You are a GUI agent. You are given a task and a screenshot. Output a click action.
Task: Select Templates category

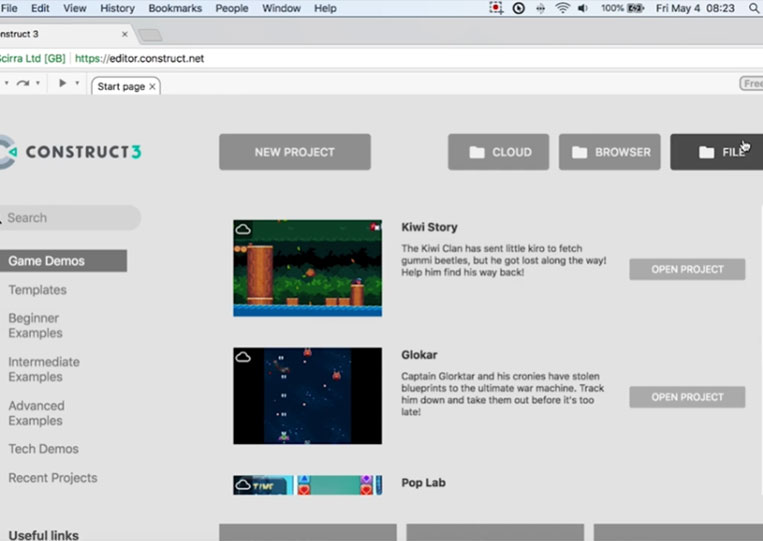37,290
